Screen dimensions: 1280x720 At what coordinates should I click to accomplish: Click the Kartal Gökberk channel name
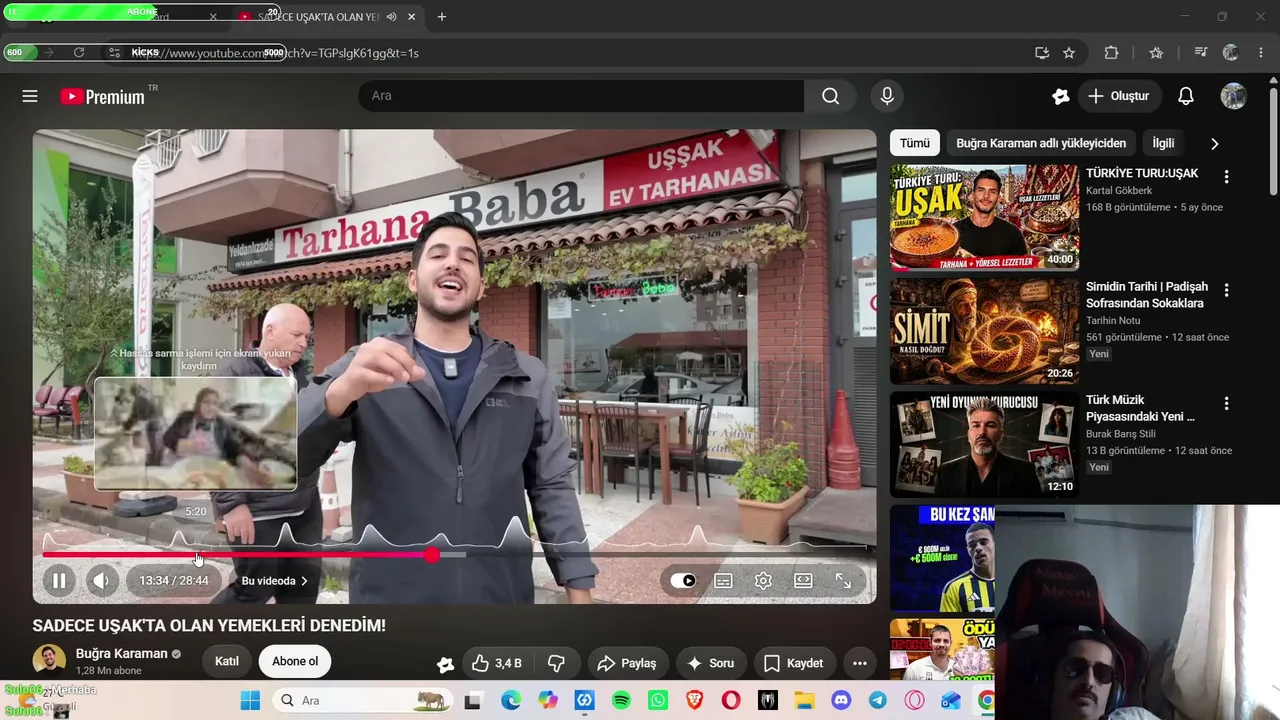[x=1119, y=191]
